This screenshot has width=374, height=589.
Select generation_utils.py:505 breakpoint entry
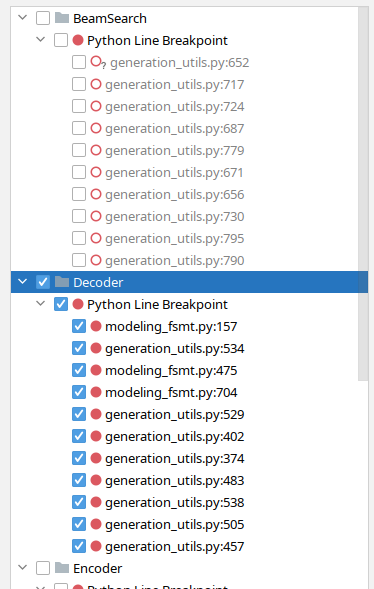tap(175, 524)
